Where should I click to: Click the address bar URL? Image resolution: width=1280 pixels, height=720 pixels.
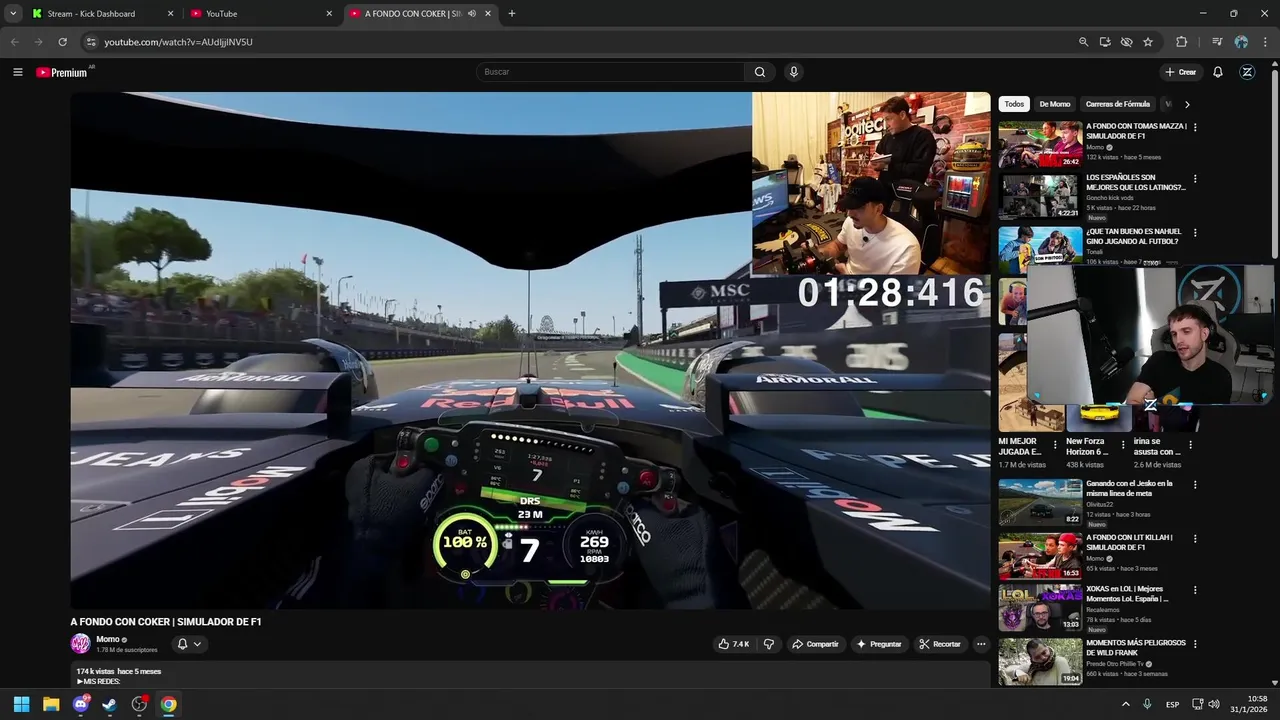(178, 42)
